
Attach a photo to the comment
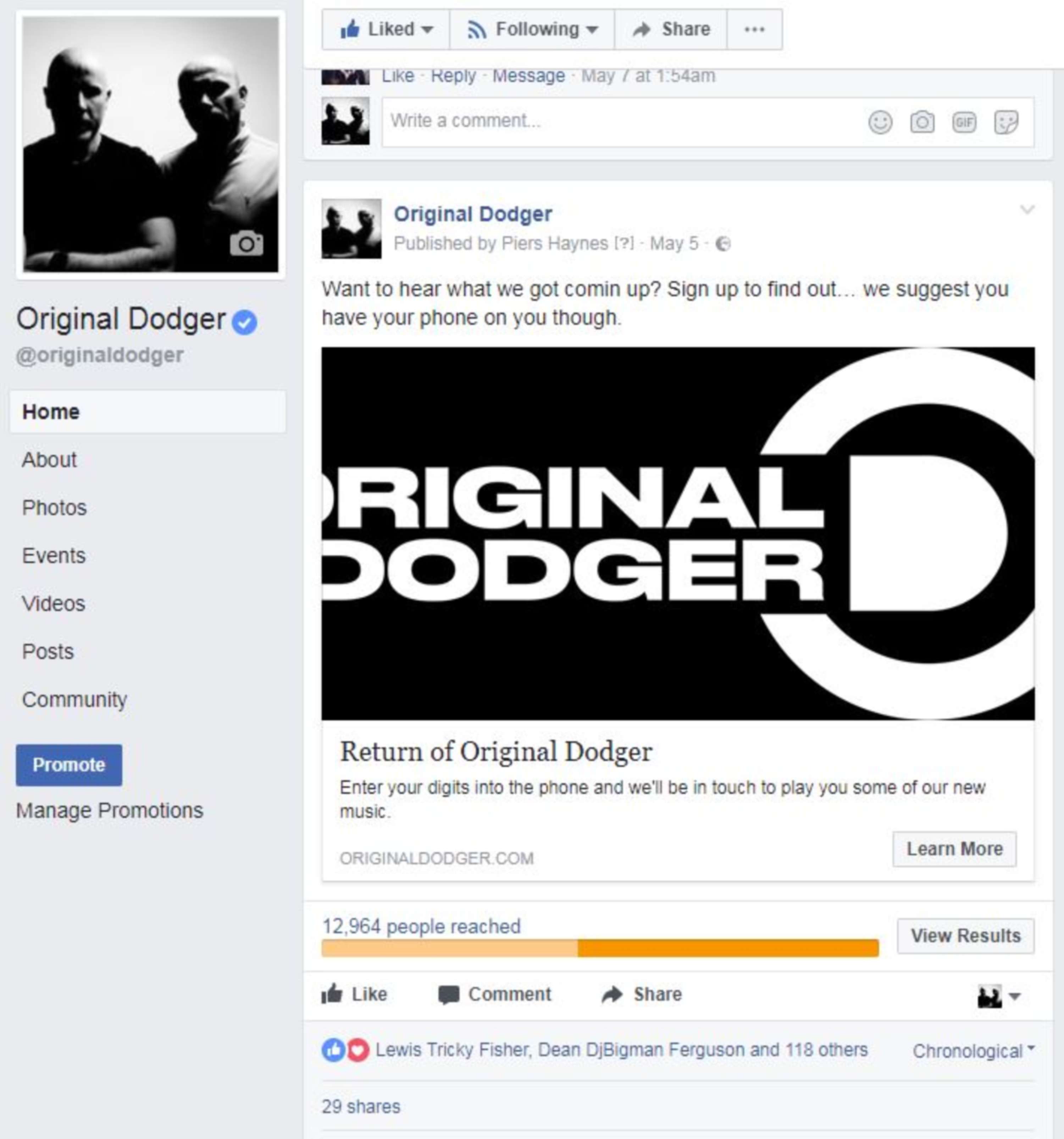(x=922, y=122)
